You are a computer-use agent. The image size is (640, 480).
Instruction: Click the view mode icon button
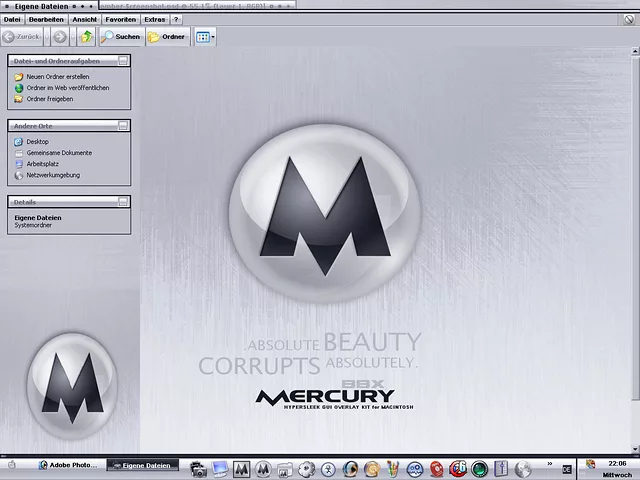coord(202,37)
